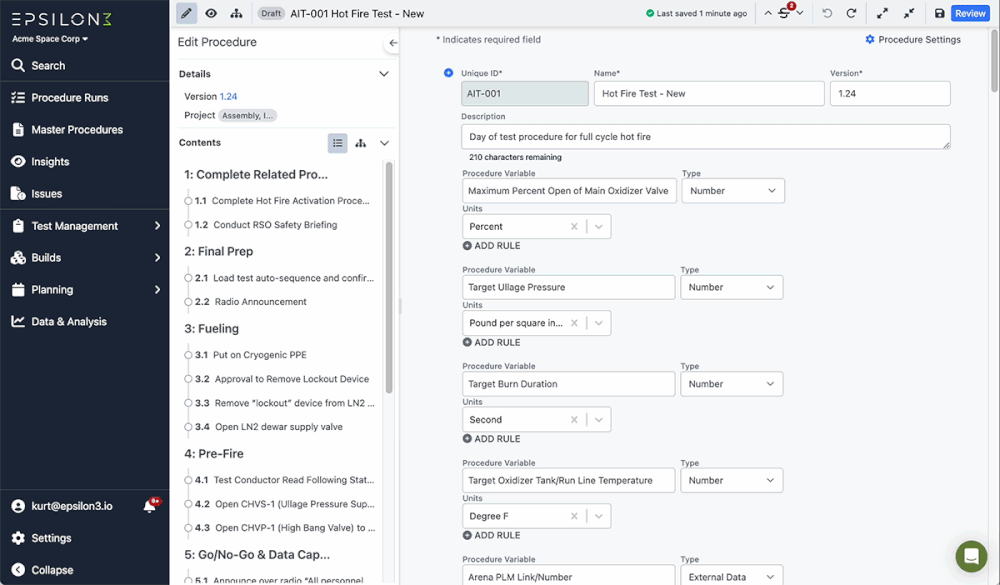The width and height of the screenshot is (1000, 585).
Task: Click the save disk icon
Action: 939,13
